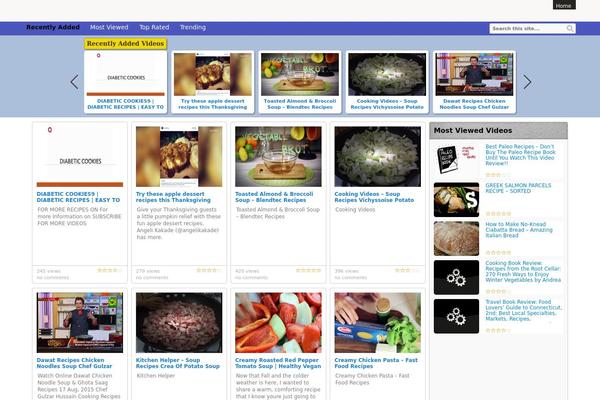Click star rating under Ciabatta Bread
The width and height of the screenshot is (600, 400).
(498, 253)
